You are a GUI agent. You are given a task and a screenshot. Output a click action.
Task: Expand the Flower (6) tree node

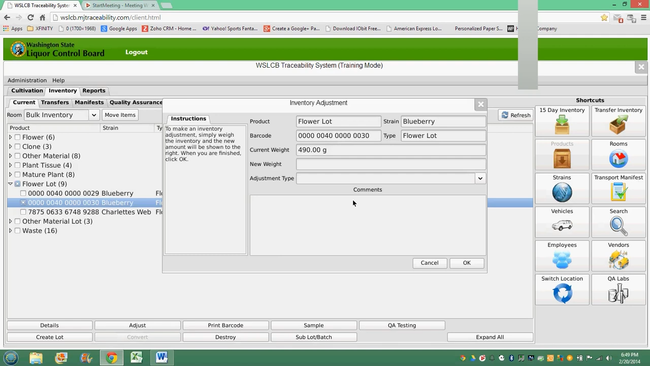[10, 137]
